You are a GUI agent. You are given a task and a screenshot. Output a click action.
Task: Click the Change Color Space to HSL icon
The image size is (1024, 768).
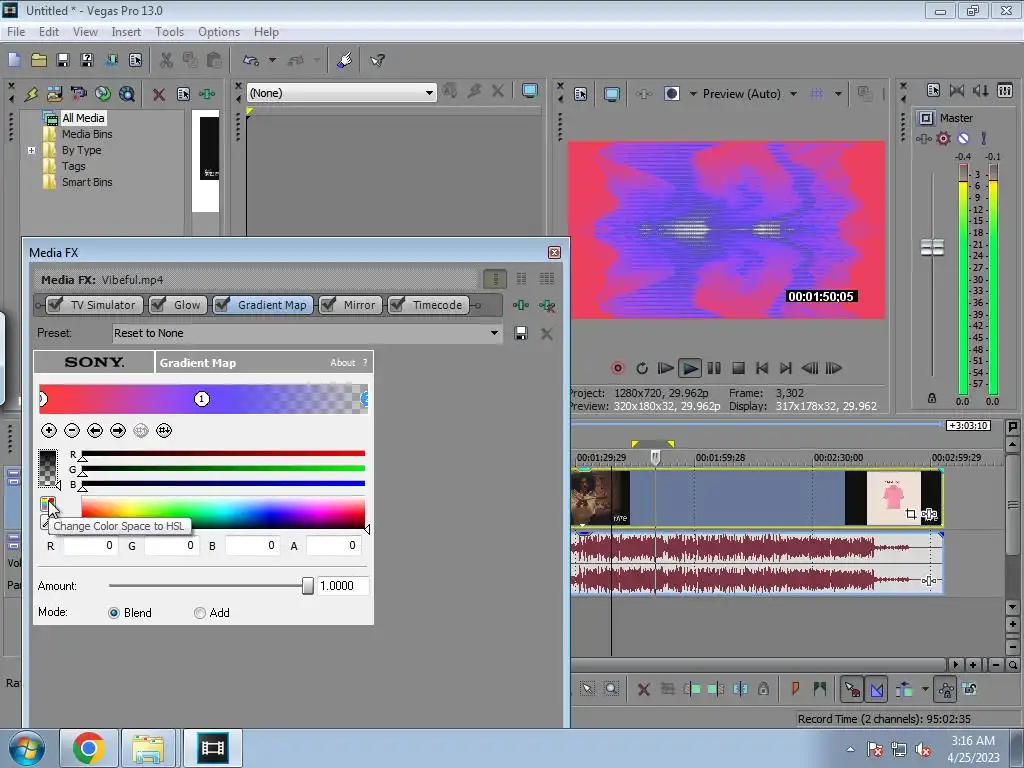click(x=47, y=504)
